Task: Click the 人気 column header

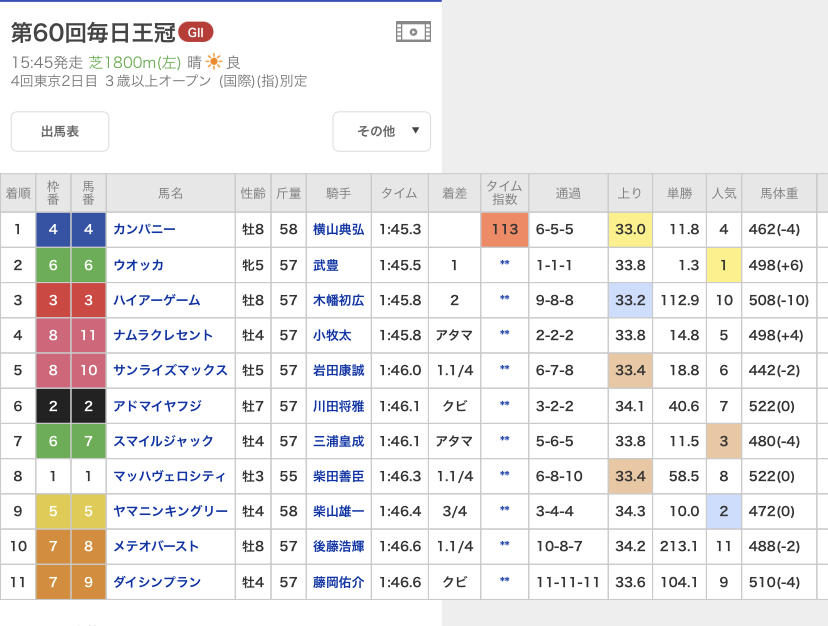Action: (723, 193)
